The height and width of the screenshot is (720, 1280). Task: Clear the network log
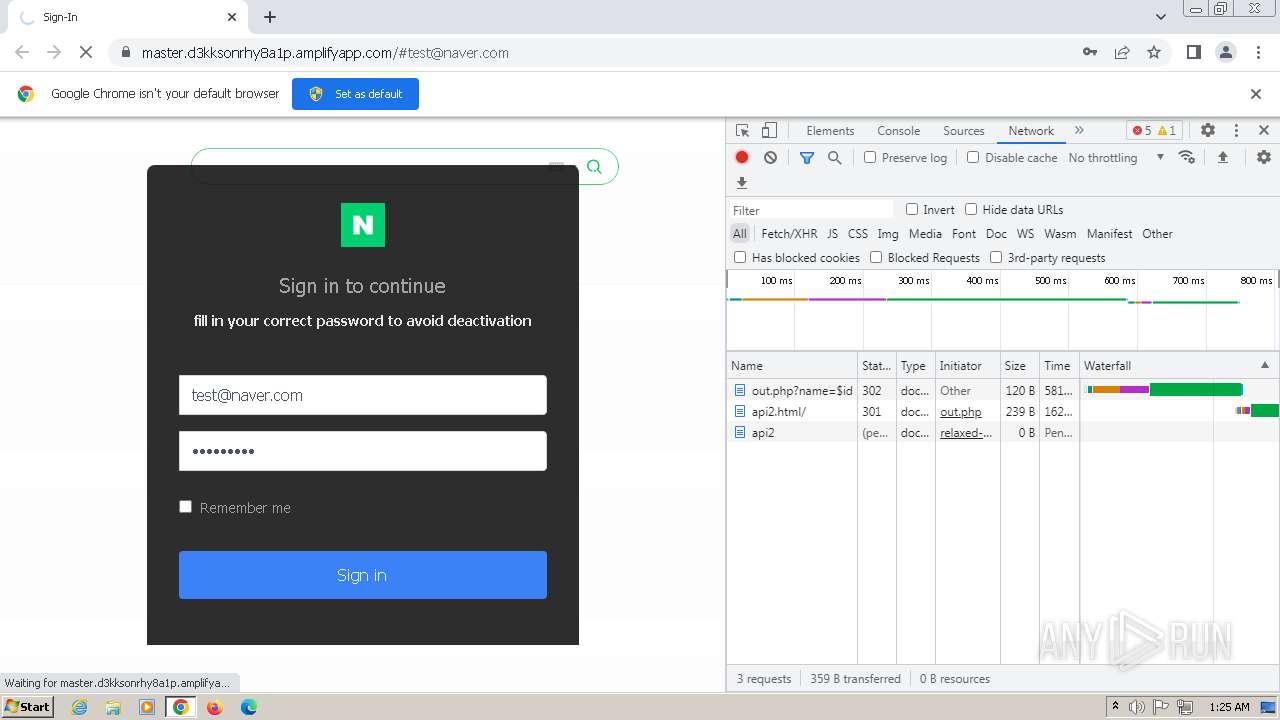770,157
